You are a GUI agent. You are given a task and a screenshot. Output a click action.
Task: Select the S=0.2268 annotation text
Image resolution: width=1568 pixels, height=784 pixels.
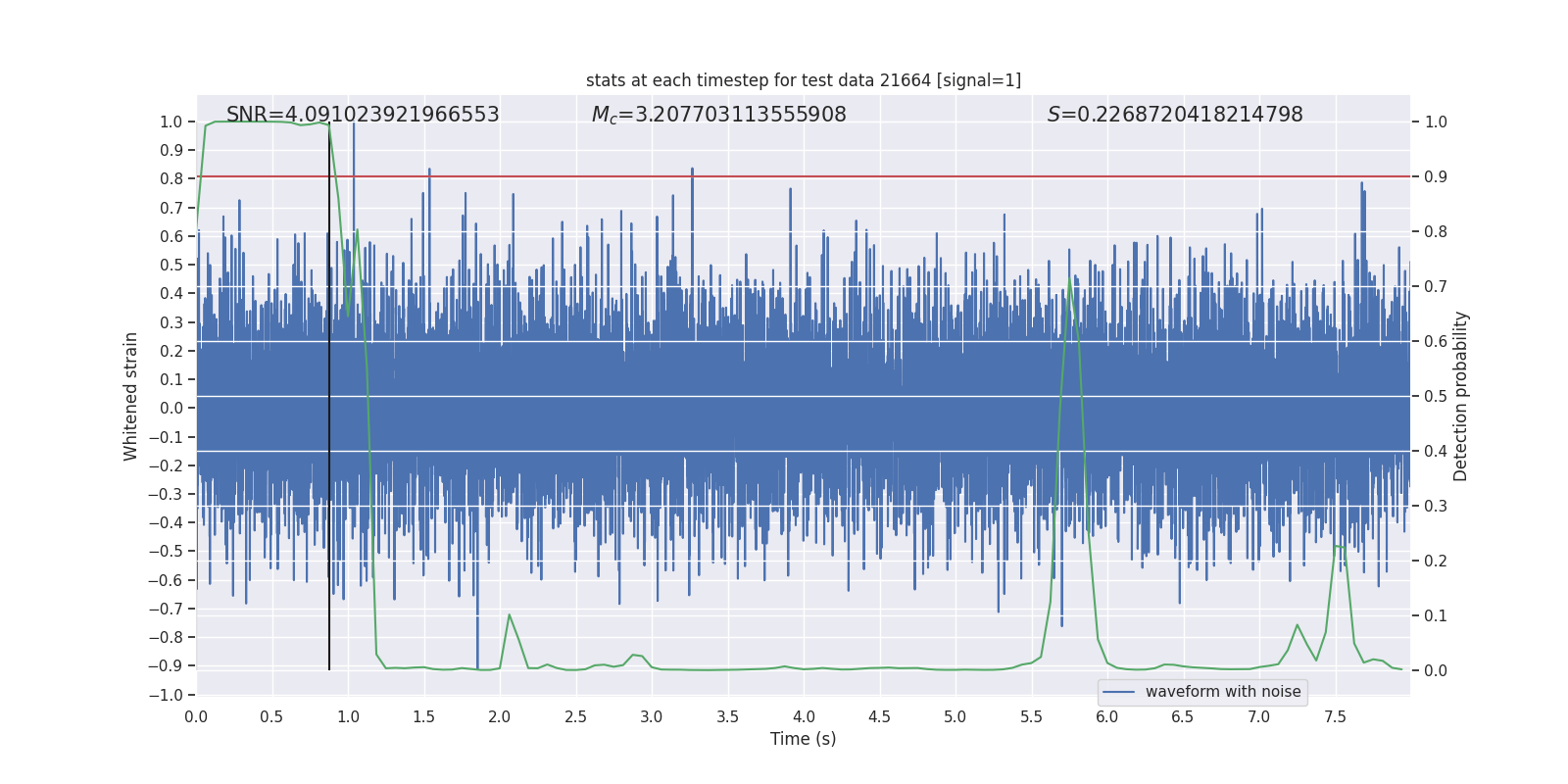[1174, 115]
